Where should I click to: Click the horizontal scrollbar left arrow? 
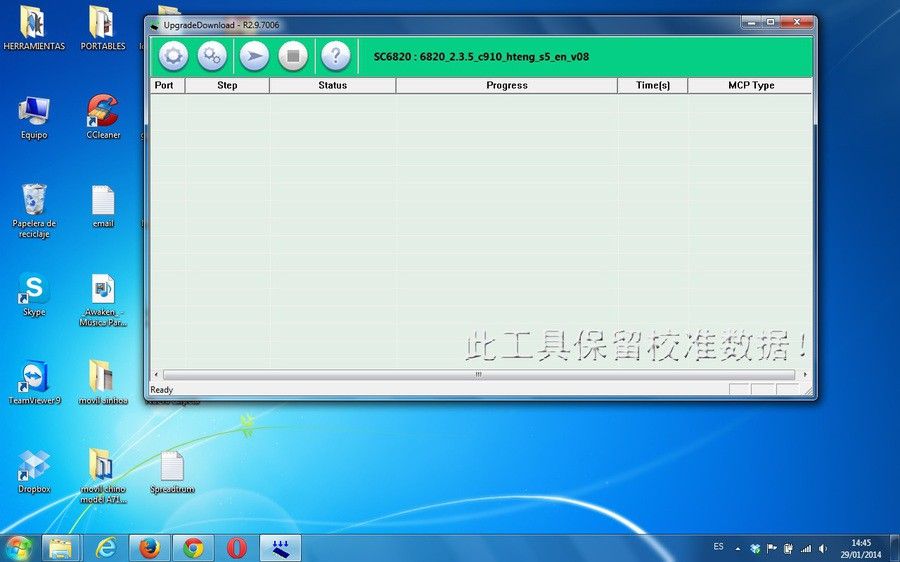pos(156,375)
